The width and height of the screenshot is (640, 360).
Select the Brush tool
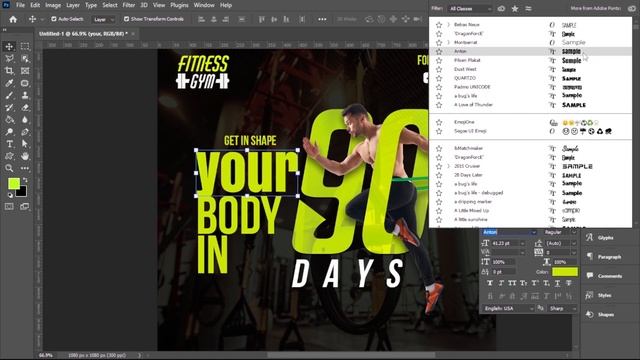coord(9,96)
